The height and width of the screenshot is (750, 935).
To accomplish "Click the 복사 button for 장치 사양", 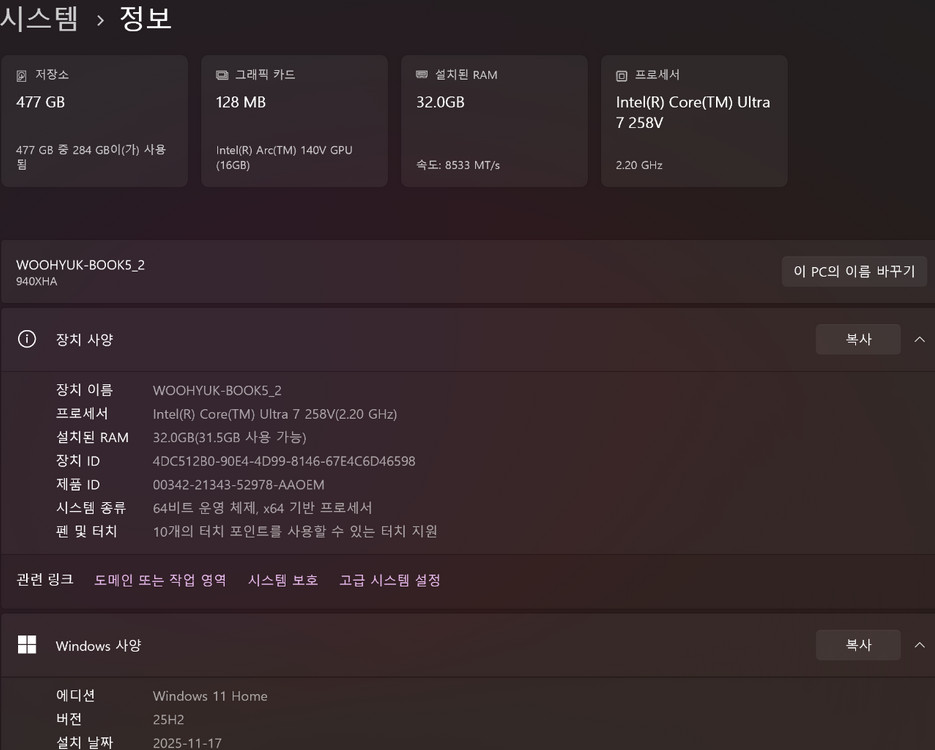I will coord(857,339).
